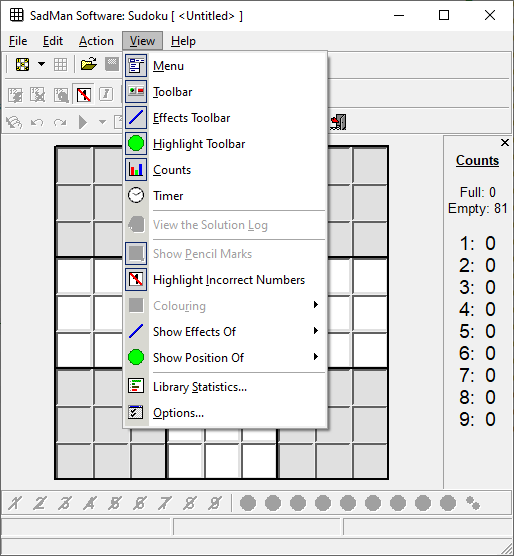Viewport: 514px width, 556px height.
Task: Open the Help menu
Action: (x=183, y=41)
